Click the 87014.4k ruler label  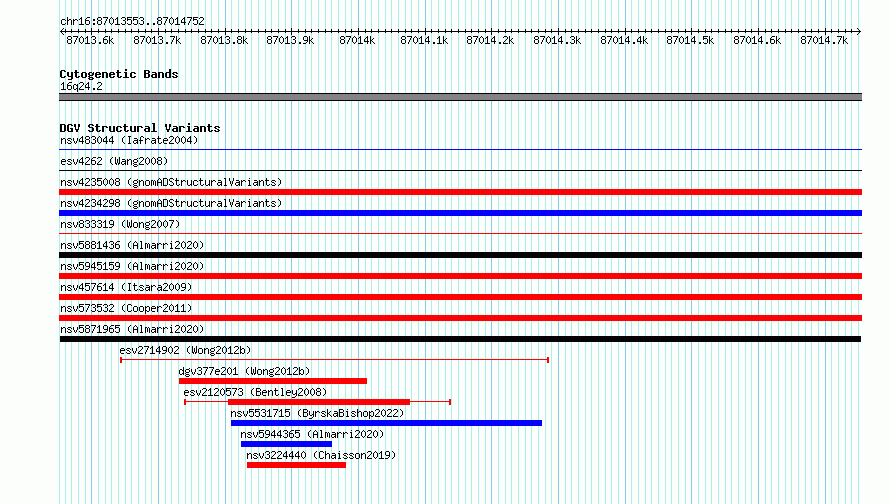pyautogui.click(x=624, y=40)
